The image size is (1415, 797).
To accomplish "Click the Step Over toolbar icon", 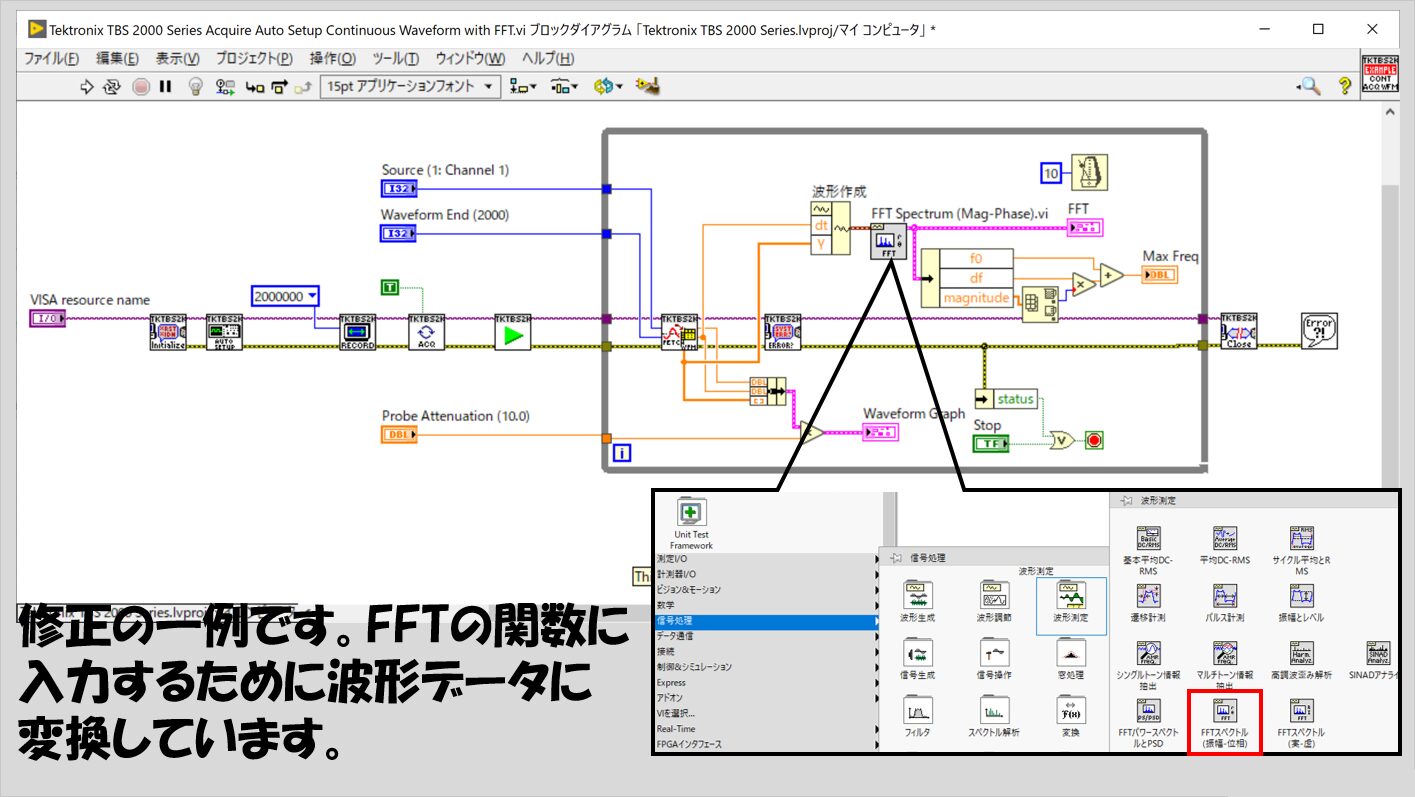I will tap(280, 87).
